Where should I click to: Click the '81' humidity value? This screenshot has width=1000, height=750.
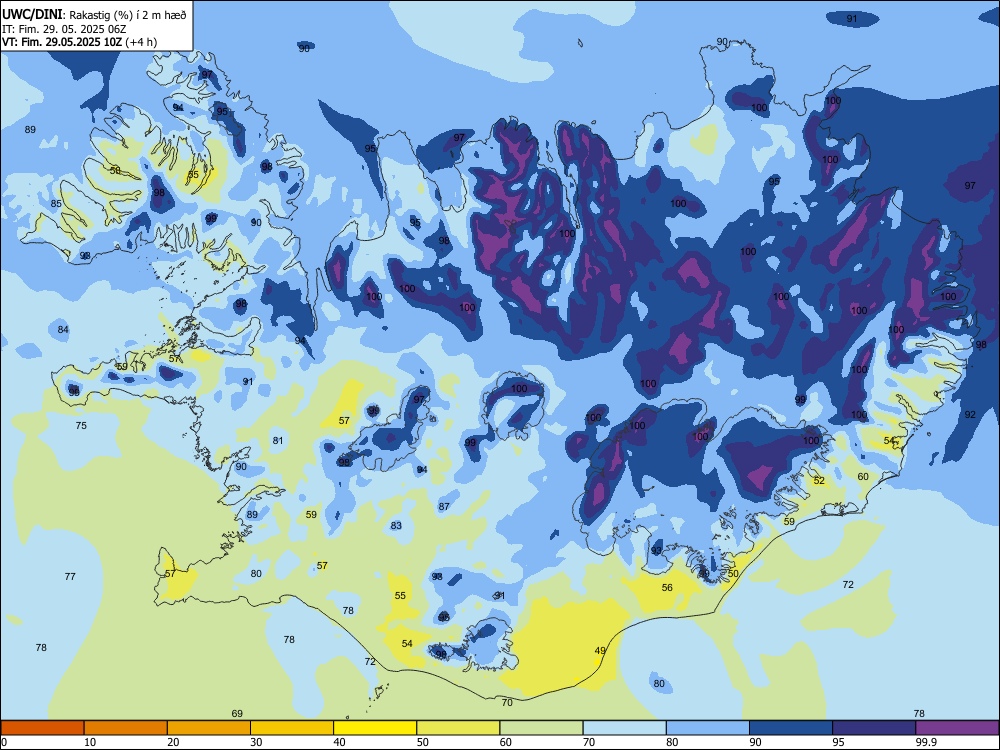point(277,440)
